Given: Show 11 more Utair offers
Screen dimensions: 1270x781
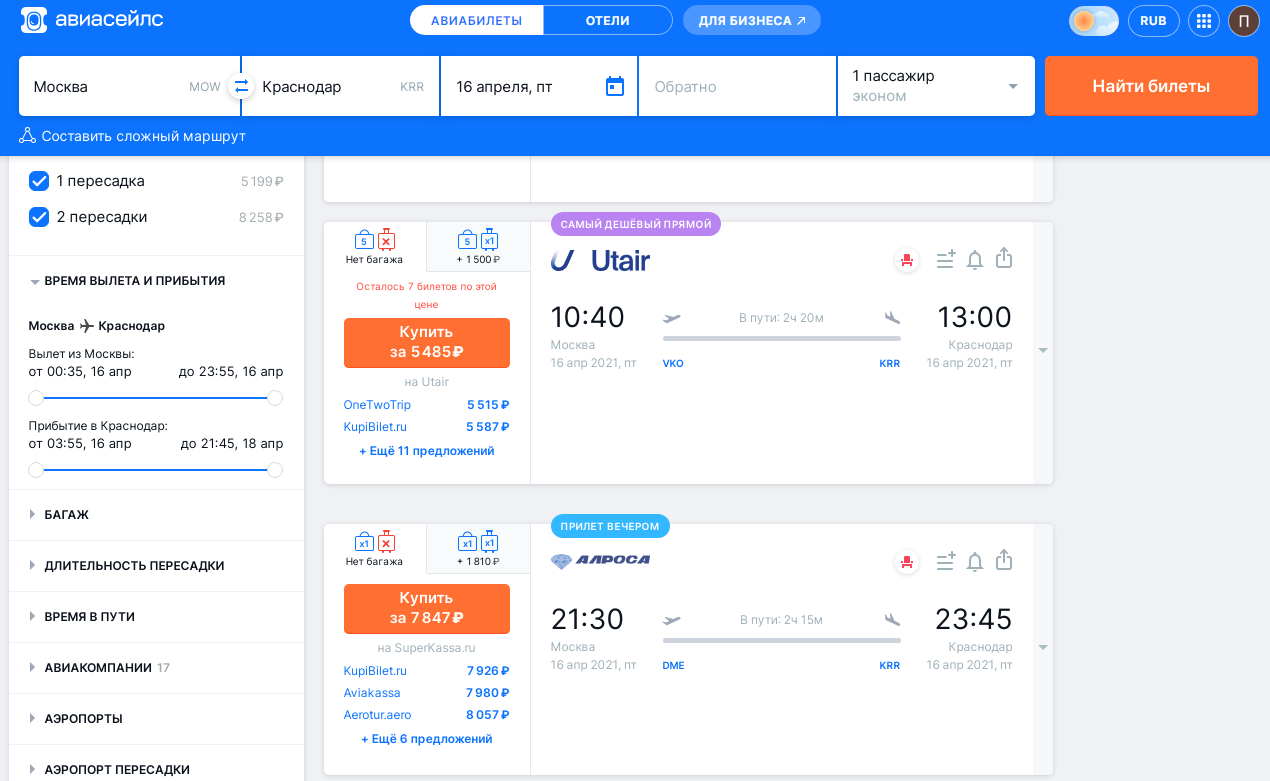Looking at the screenshot, I should [x=427, y=451].
